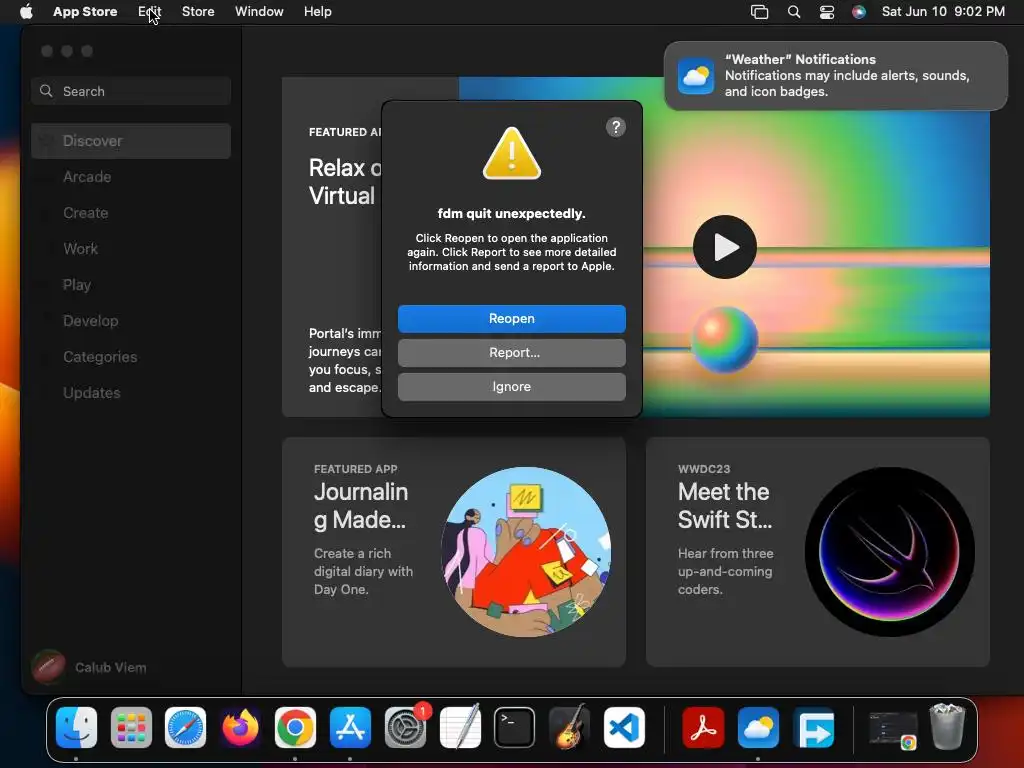This screenshot has height=768, width=1024.
Task: Open the Edit menu
Action: pos(150,12)
